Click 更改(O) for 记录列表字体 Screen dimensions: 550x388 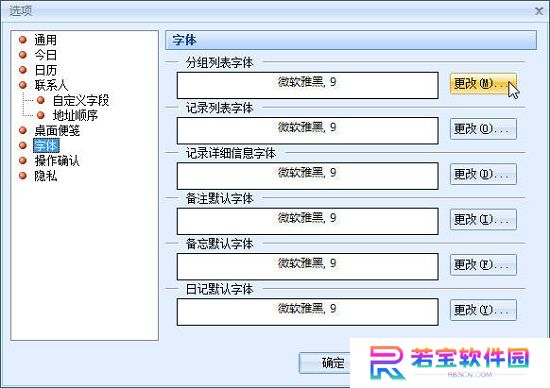click(483, 129)
